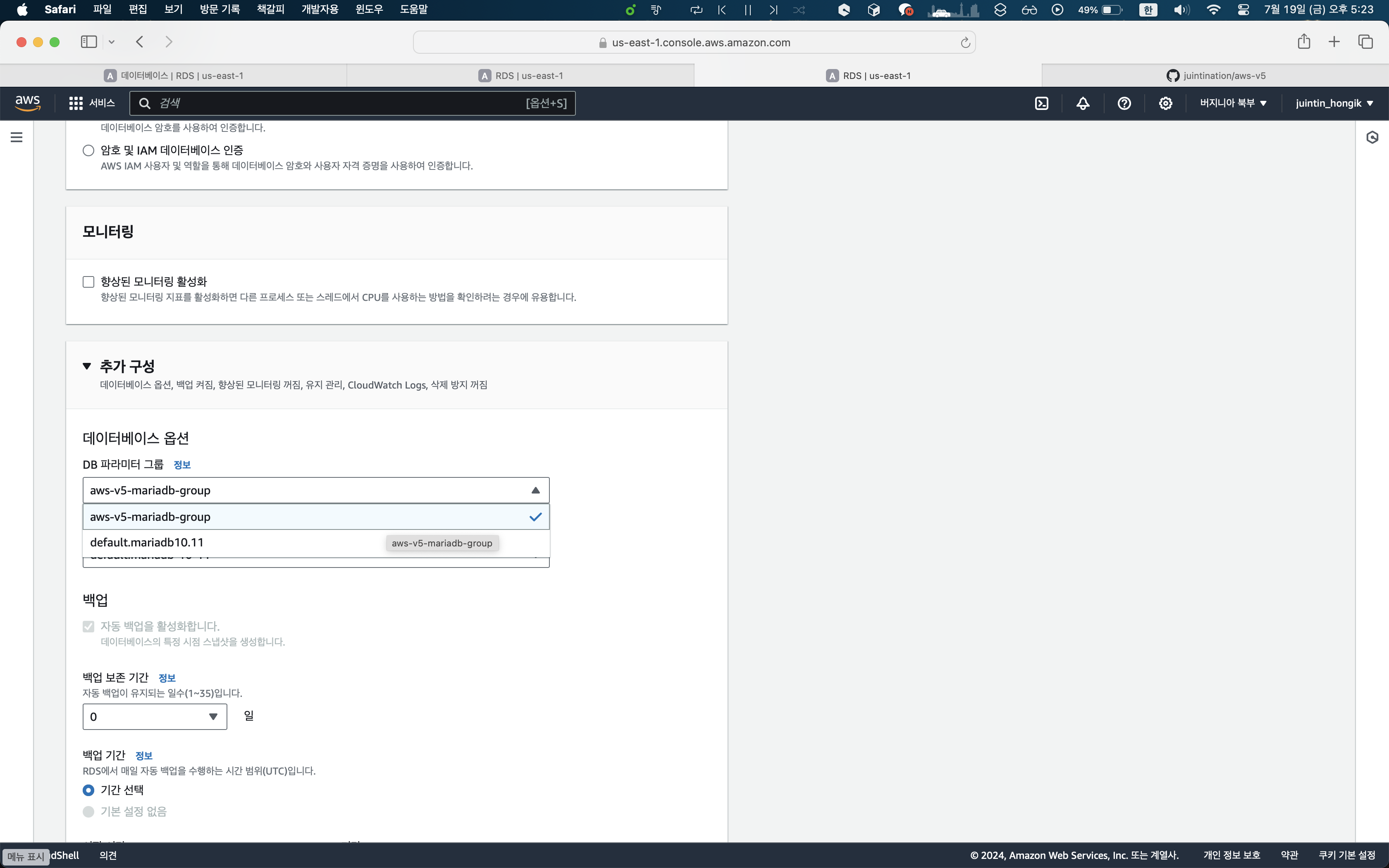Collapse the additional configuration section triangle
Screen dimensions: 1389x868
[87, 366]
